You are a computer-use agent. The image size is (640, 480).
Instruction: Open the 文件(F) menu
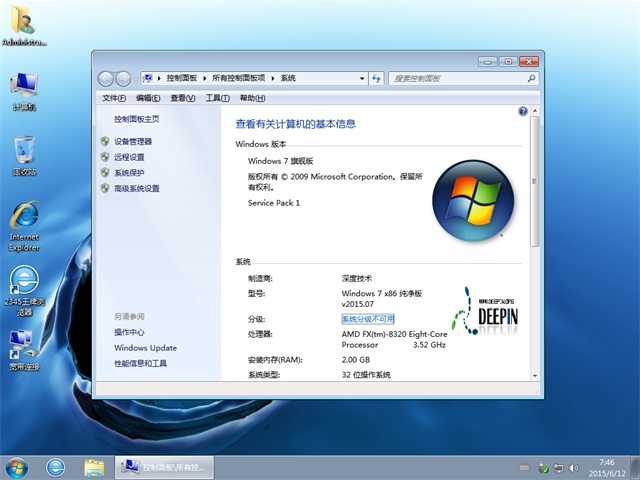click(114, 98)
